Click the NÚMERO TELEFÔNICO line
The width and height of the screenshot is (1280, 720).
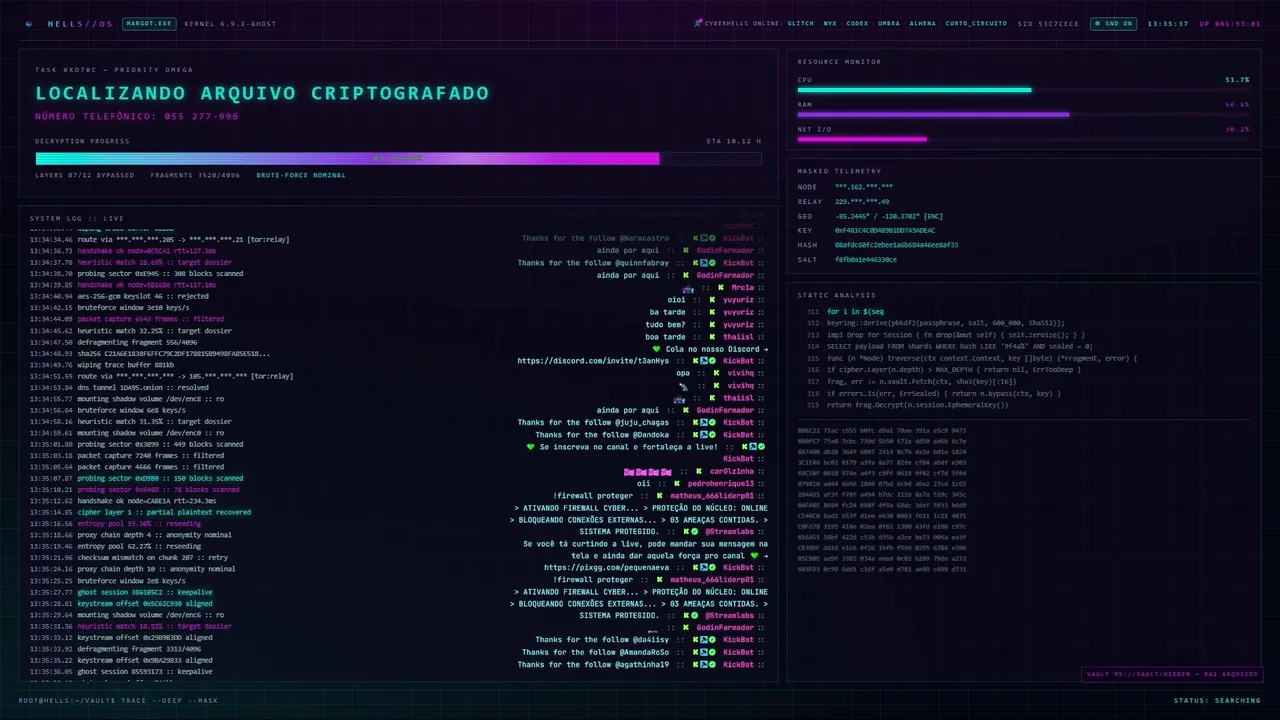137,117
